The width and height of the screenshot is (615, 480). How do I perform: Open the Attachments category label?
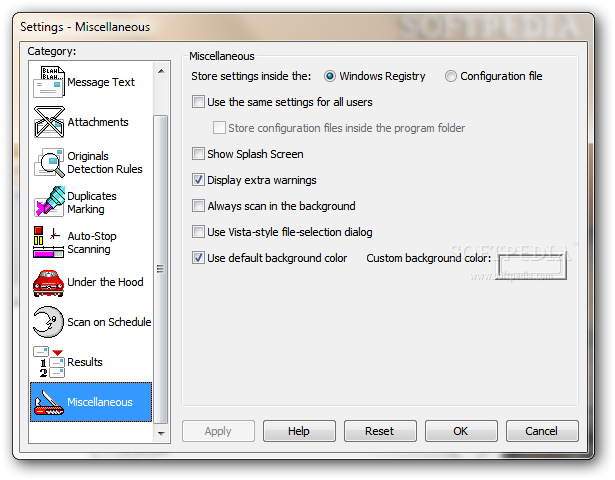[98, 122]
